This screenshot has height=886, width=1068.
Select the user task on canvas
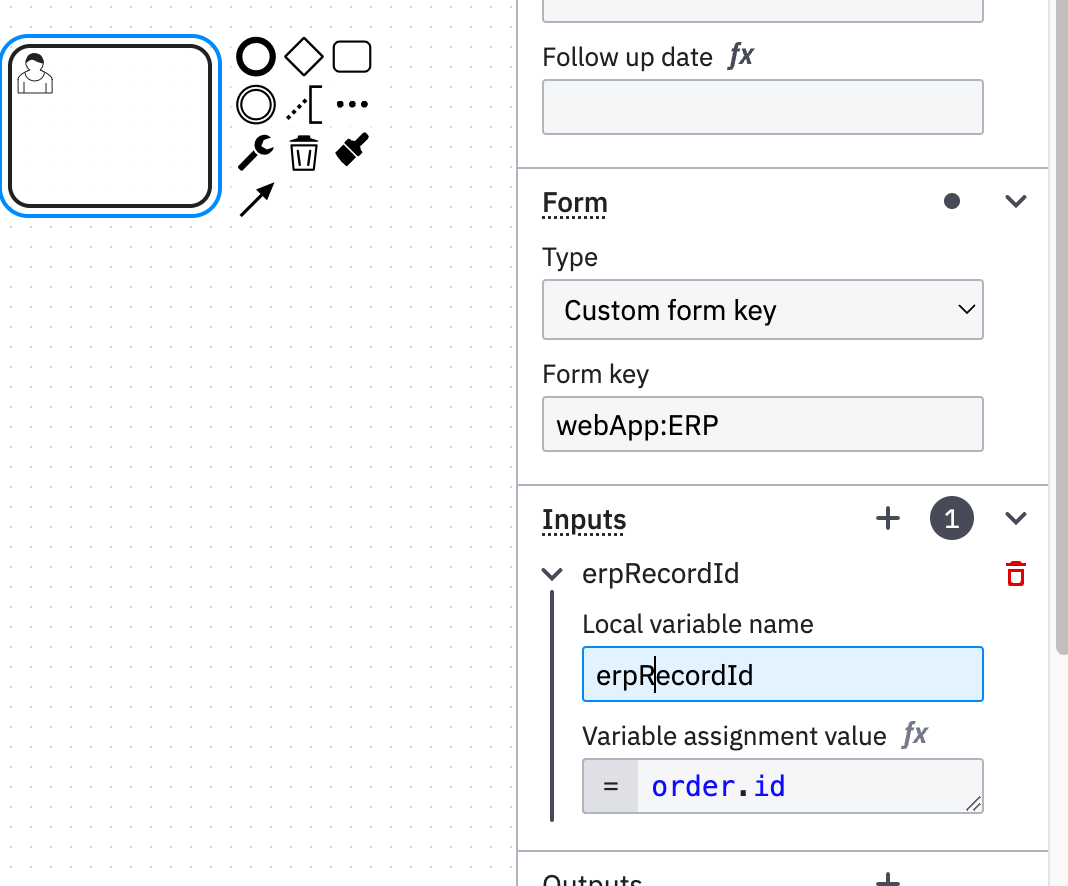pos(110,126)
